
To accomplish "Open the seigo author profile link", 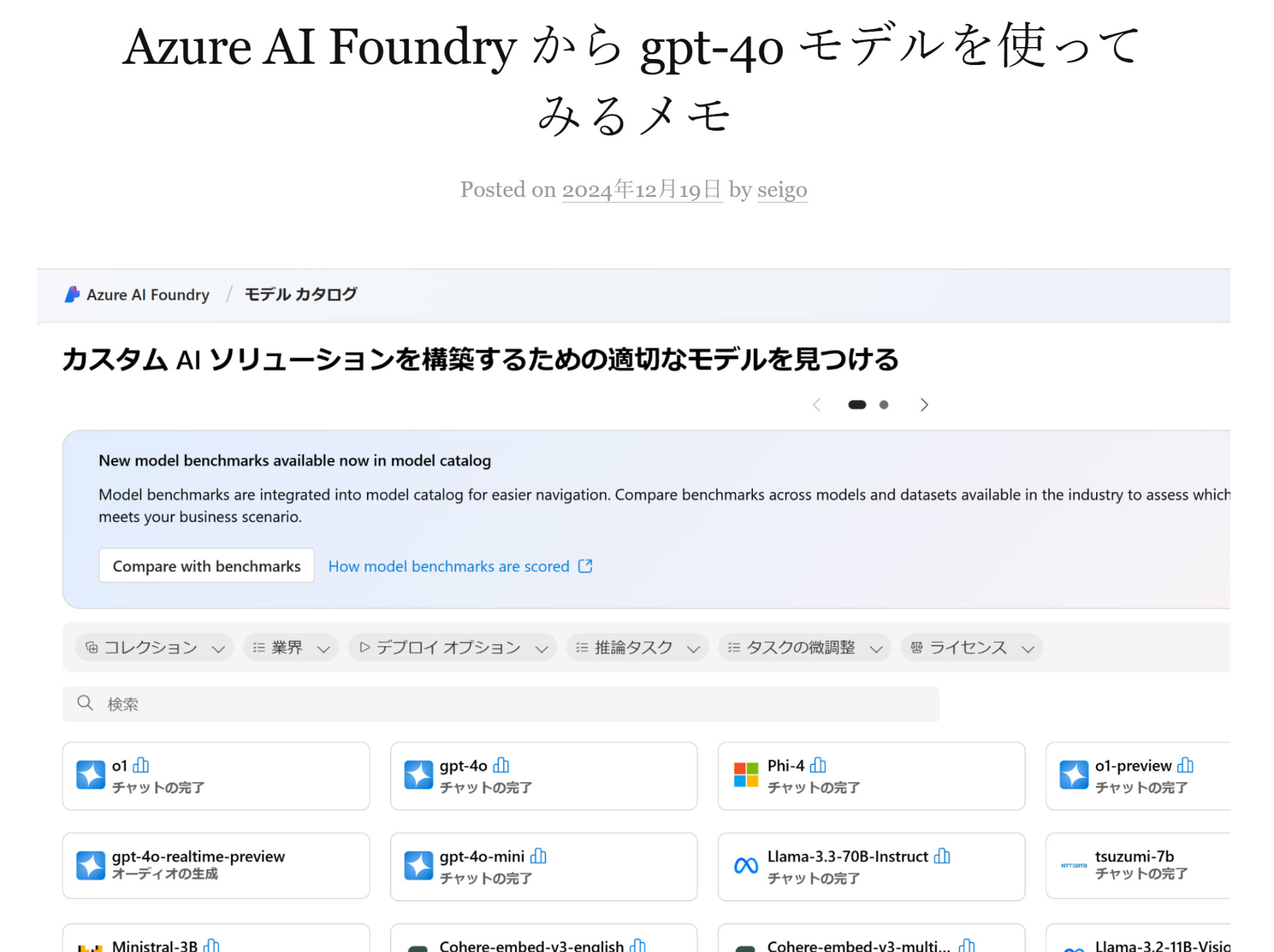I will 782,190.
